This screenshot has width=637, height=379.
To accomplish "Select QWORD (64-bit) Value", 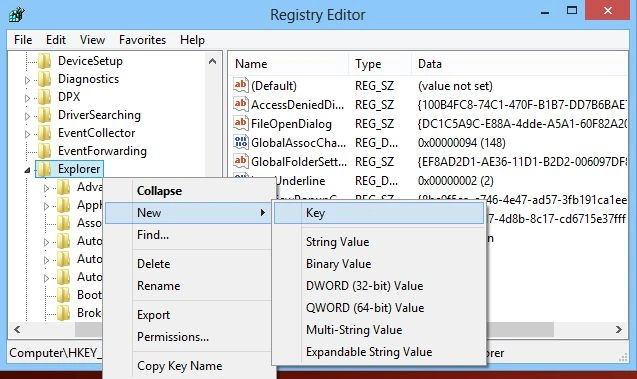I will click(379, 308).
